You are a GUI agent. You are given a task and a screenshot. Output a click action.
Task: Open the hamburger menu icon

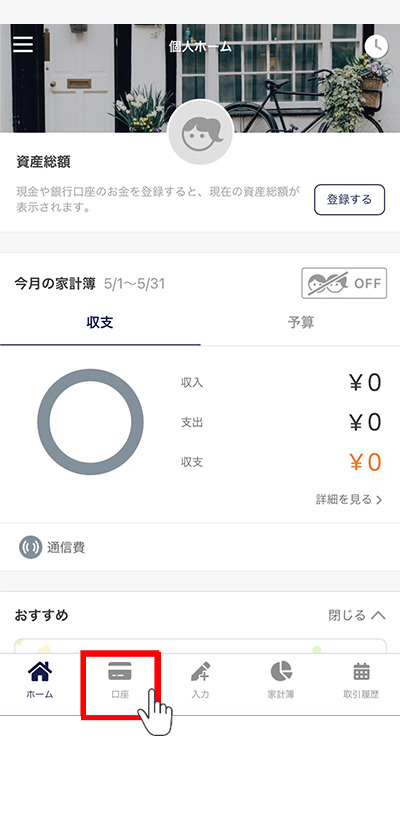click(x=23, y=44)
